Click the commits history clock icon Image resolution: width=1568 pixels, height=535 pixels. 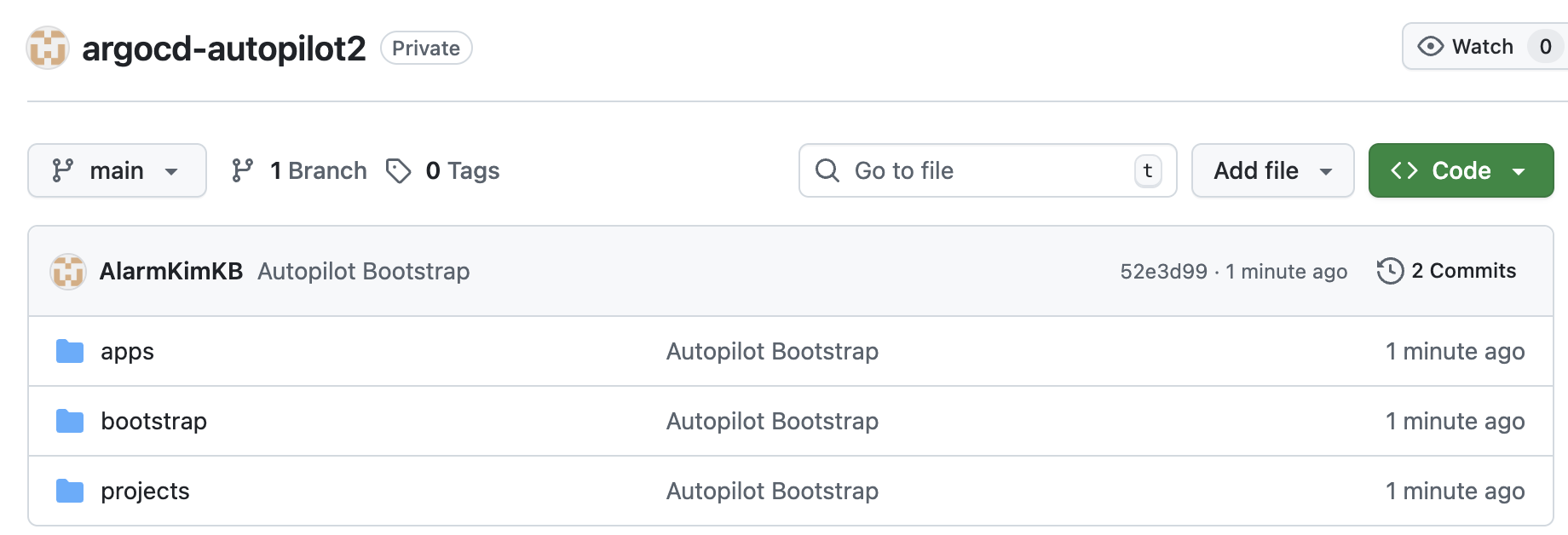(x=1390, y=271)
